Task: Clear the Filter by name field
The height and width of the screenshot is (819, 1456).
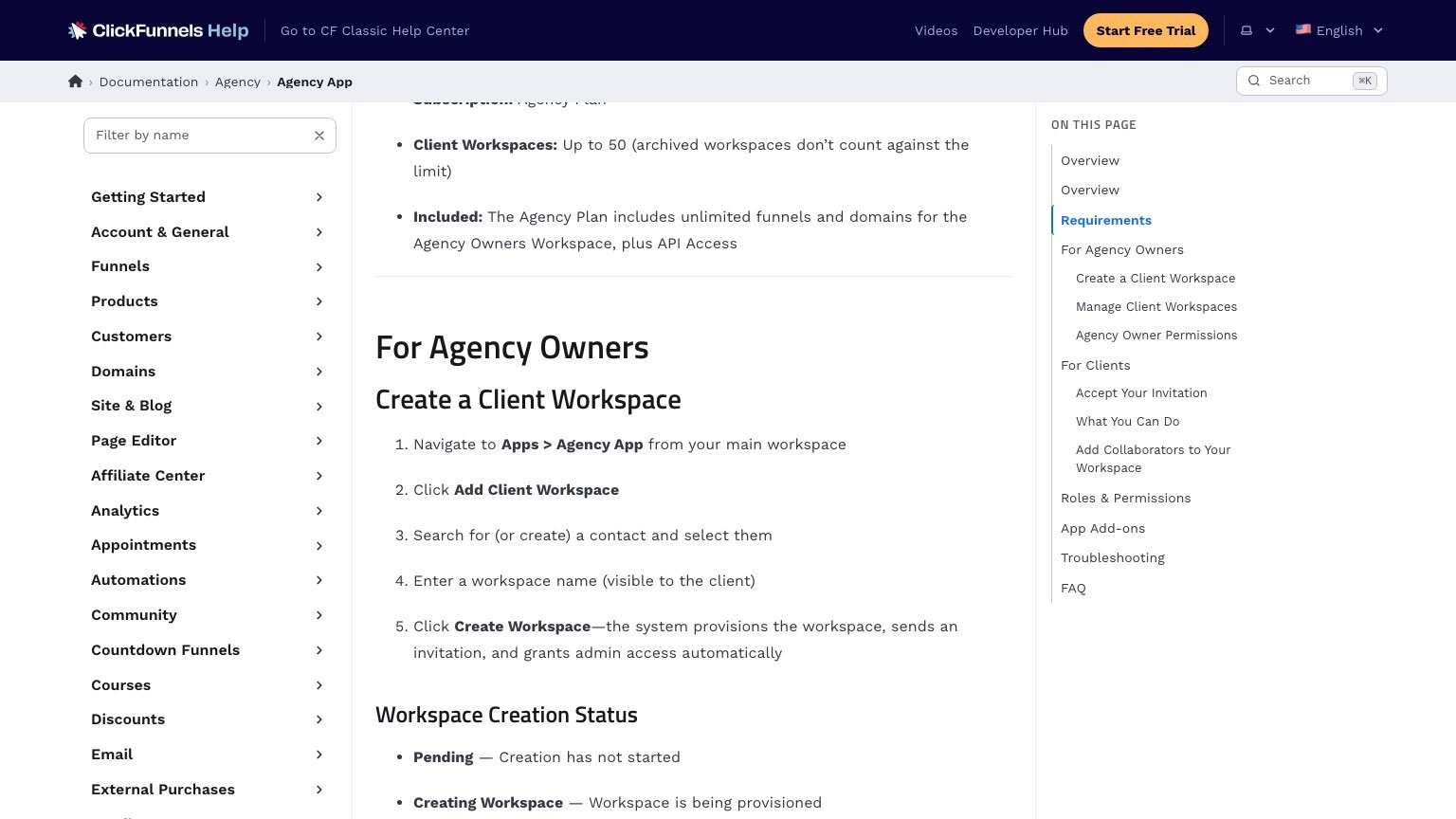Action: click(x=319, y=136)
